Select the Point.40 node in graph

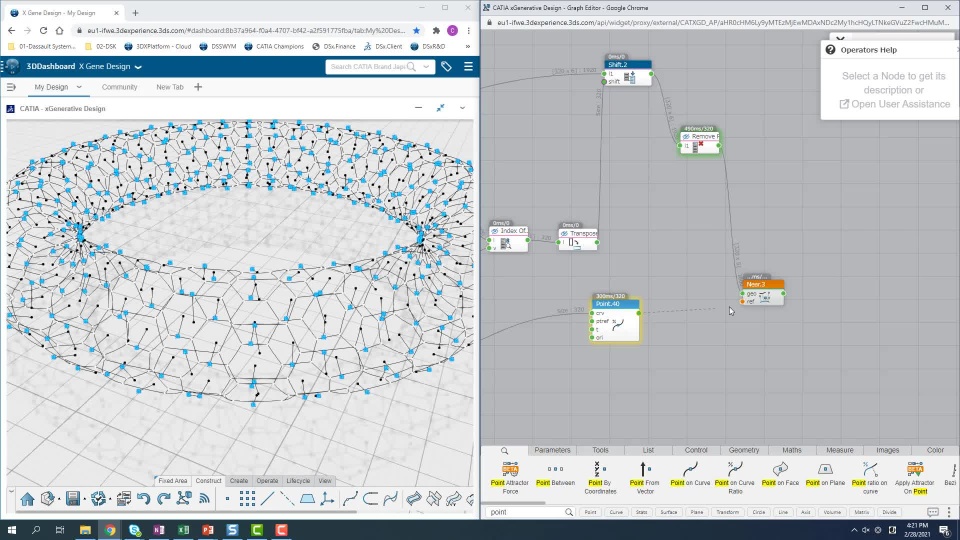[616, 320]
